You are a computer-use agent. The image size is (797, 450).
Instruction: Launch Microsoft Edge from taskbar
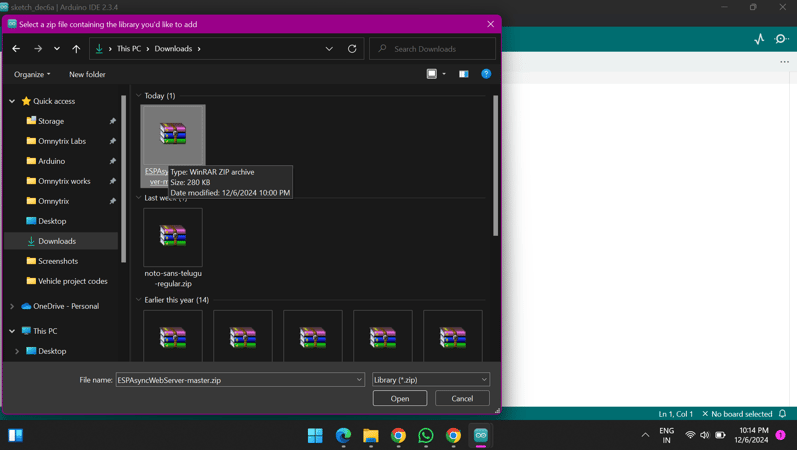[343, 435]
